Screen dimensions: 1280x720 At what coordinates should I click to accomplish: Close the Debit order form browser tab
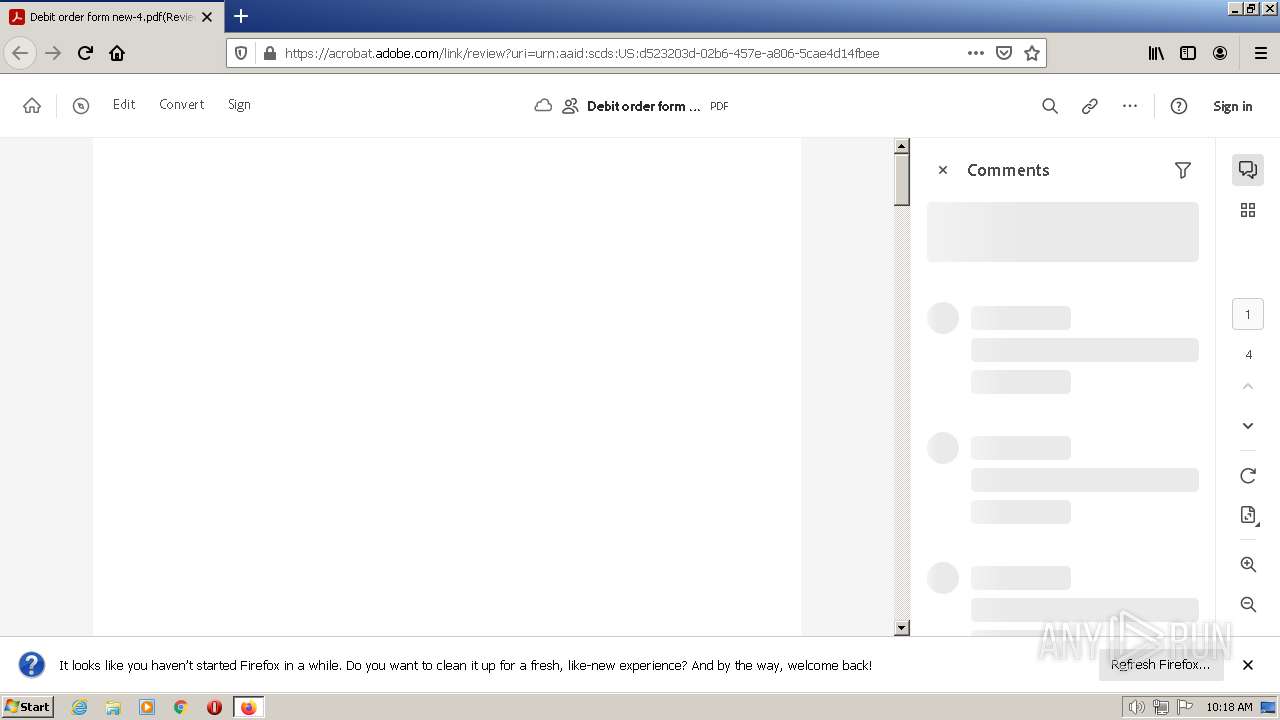pos(207,17)
